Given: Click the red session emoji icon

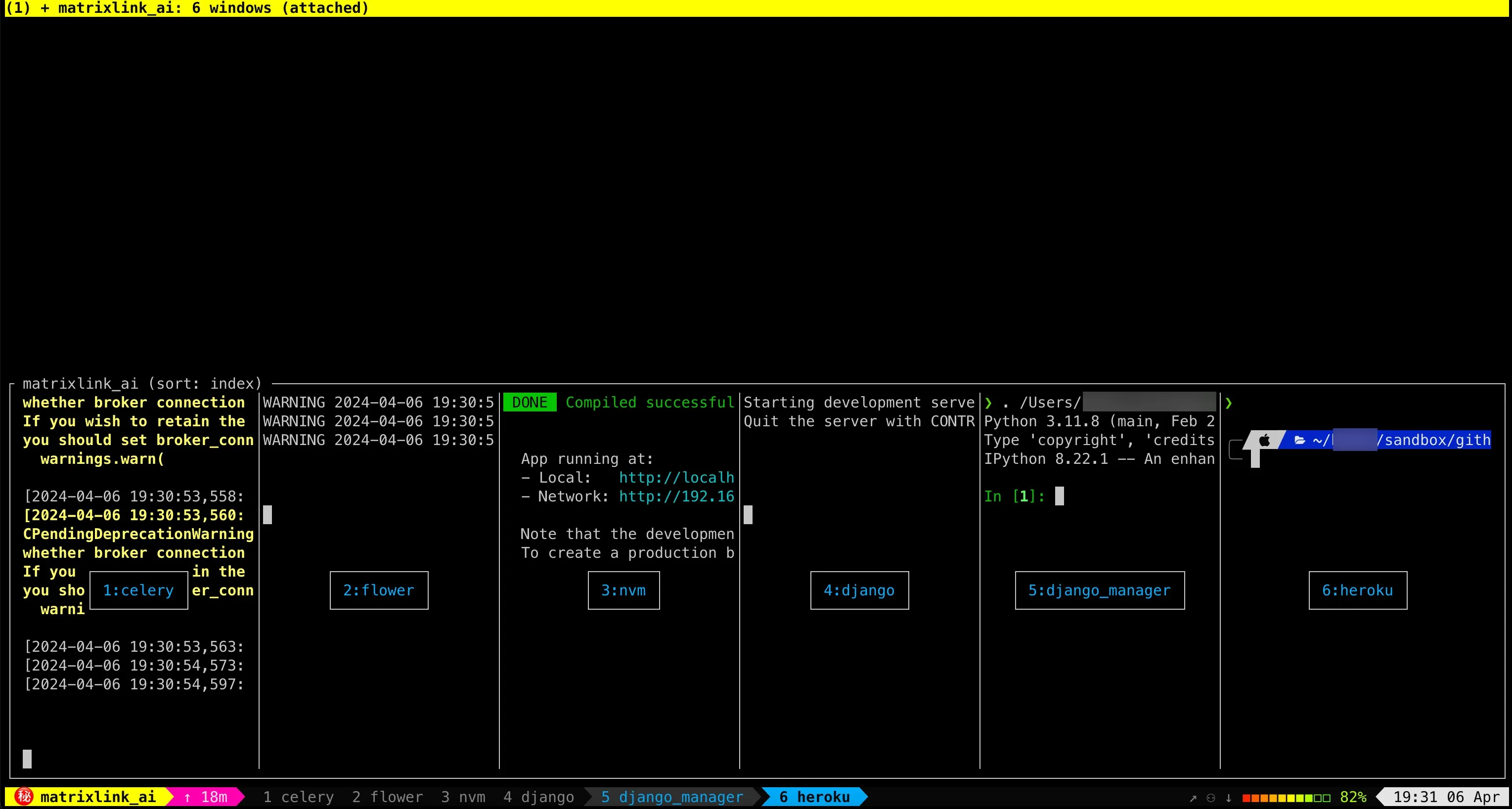Looking at the screenshot, I should coord(24,797).
